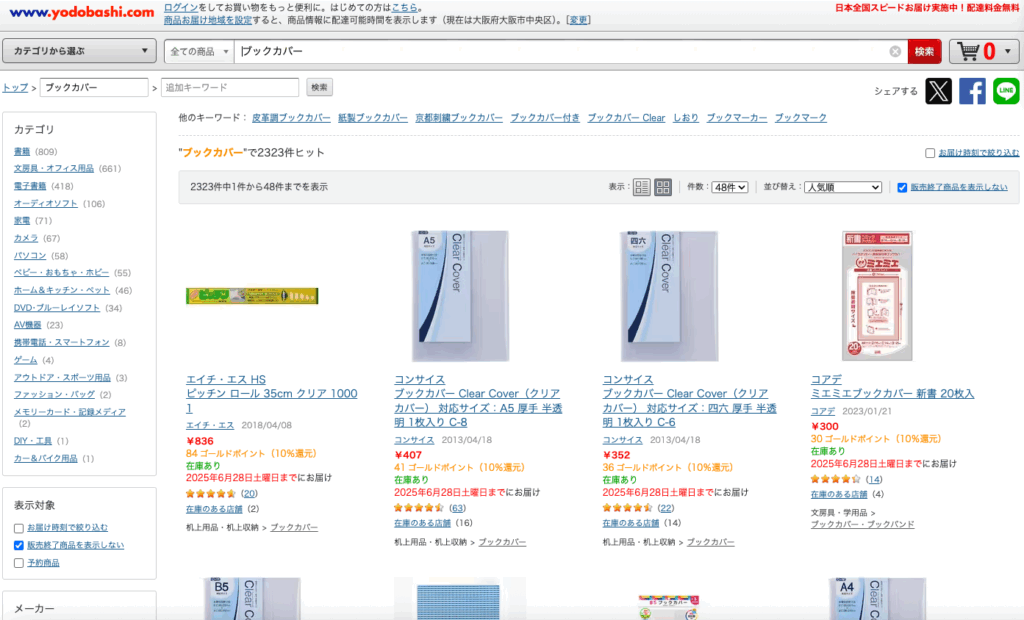
Task: Filter by ファッション・バッグ category
Action: (x=54, y=395)
